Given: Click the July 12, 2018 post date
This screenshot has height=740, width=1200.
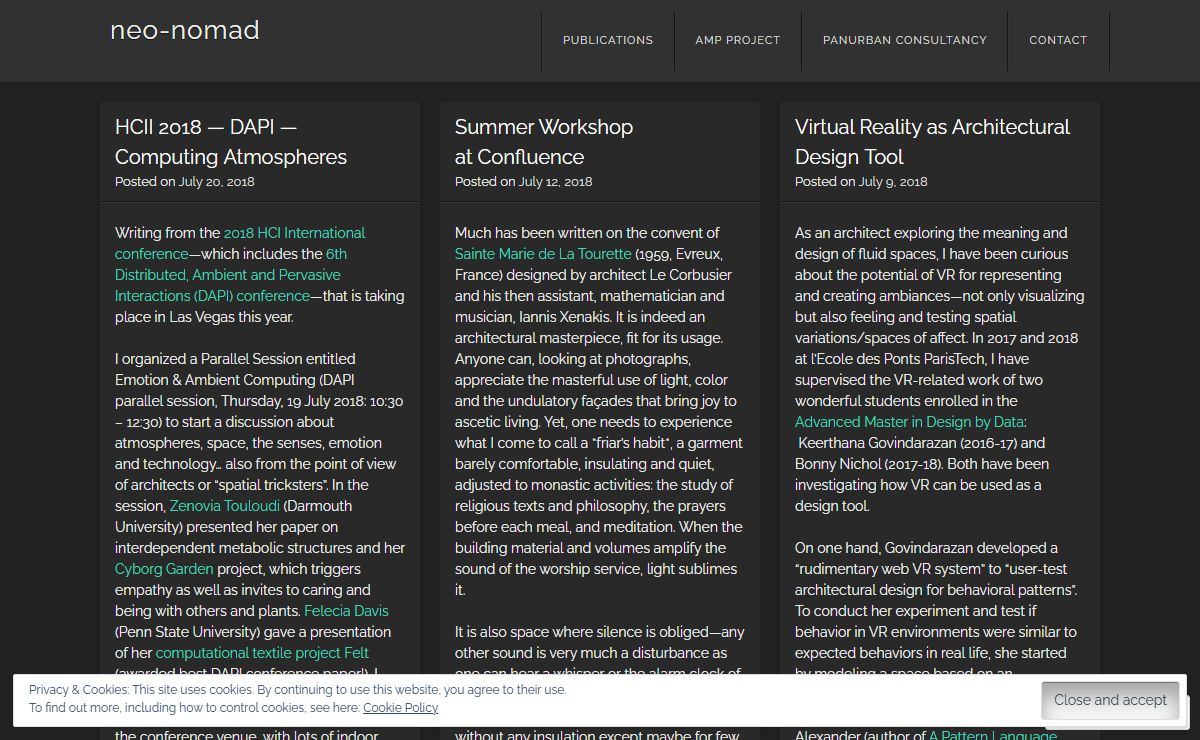Looking at the screenshot, I should point(555,182).
